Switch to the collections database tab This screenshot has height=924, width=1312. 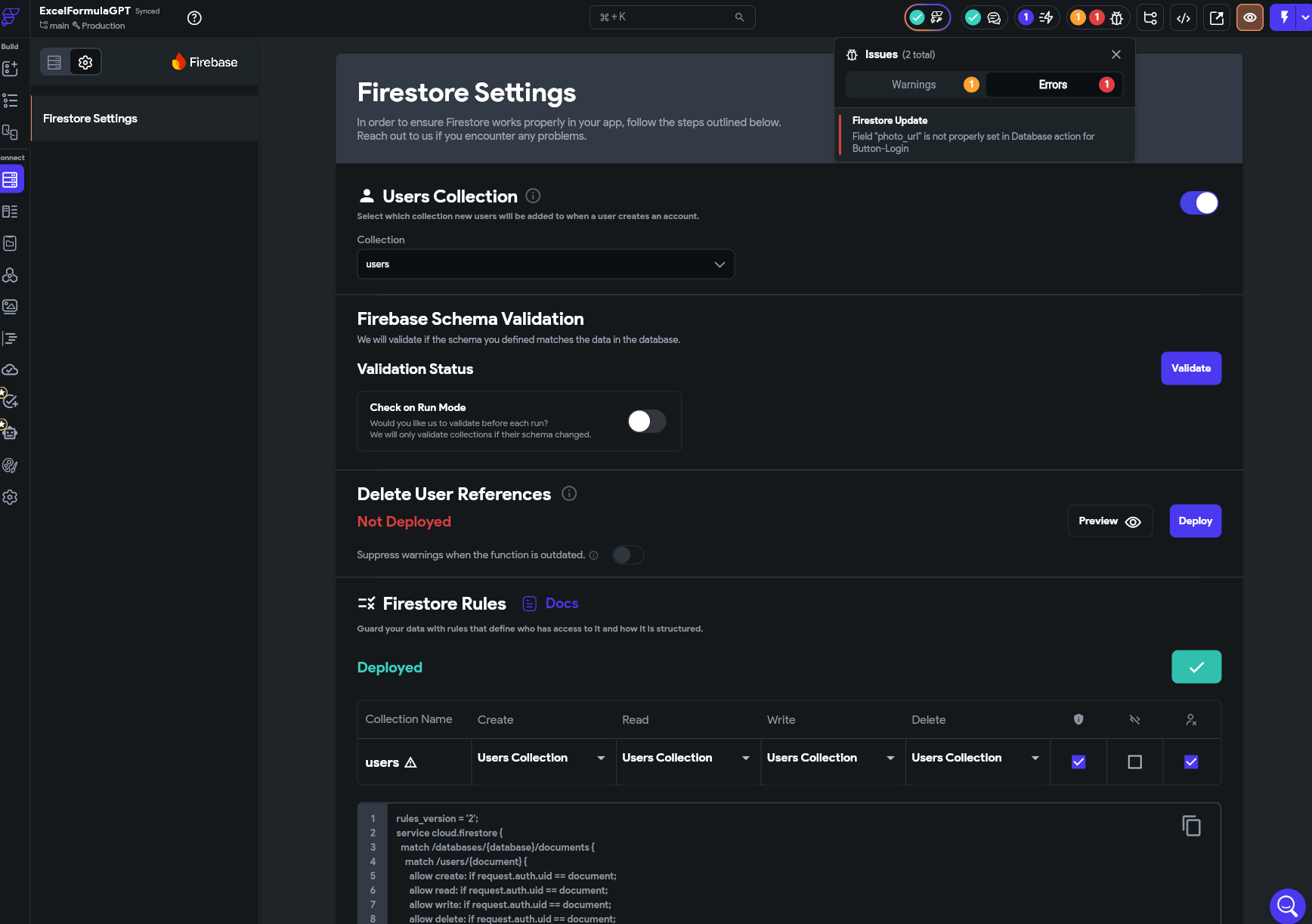coord(54,63)
